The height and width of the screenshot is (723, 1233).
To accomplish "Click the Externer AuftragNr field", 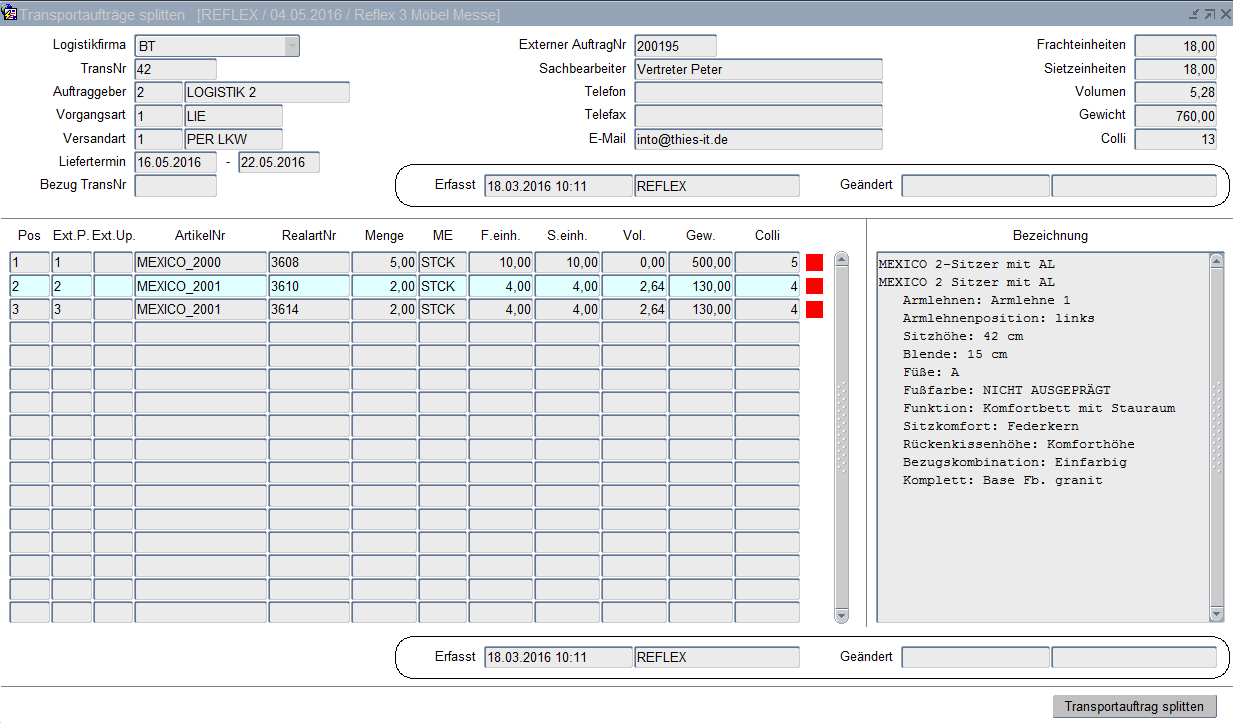I will point(675,46).
